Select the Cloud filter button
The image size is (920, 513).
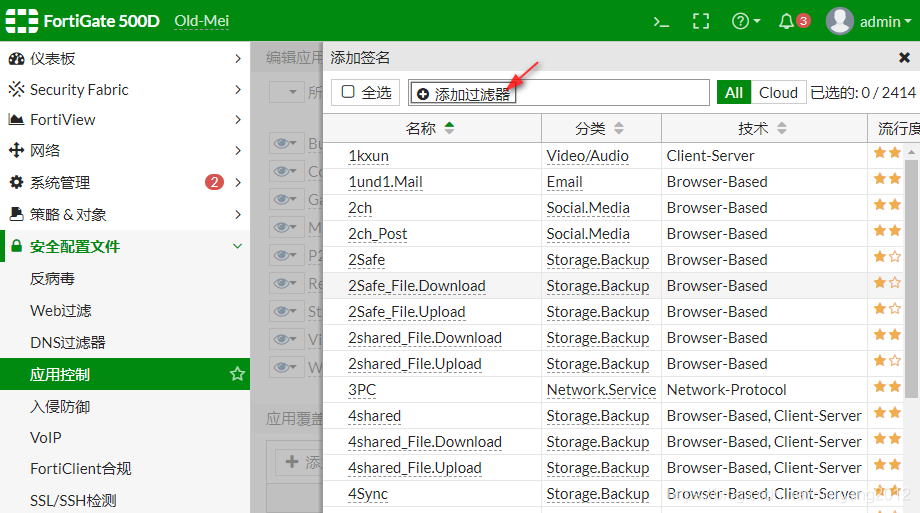point(778,93)
